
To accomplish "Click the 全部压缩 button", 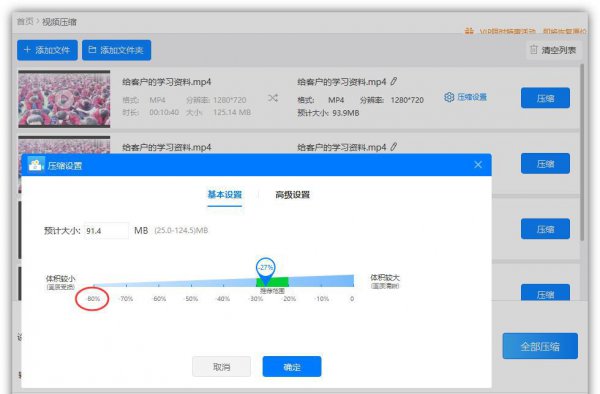I will [540, 346].
